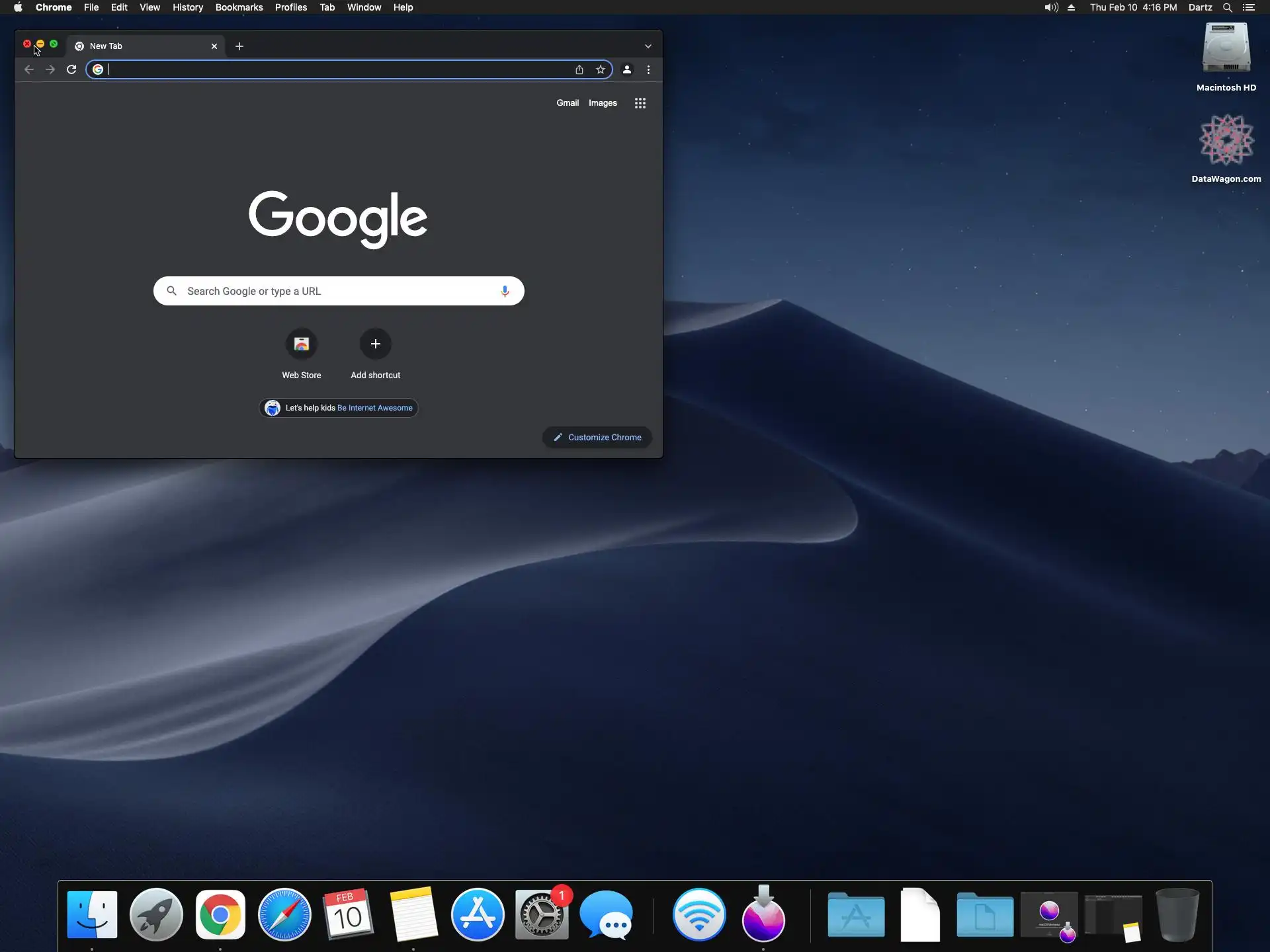1270x952 pixels.
Task: Click the share page icon
Action: tap(579, 69)
